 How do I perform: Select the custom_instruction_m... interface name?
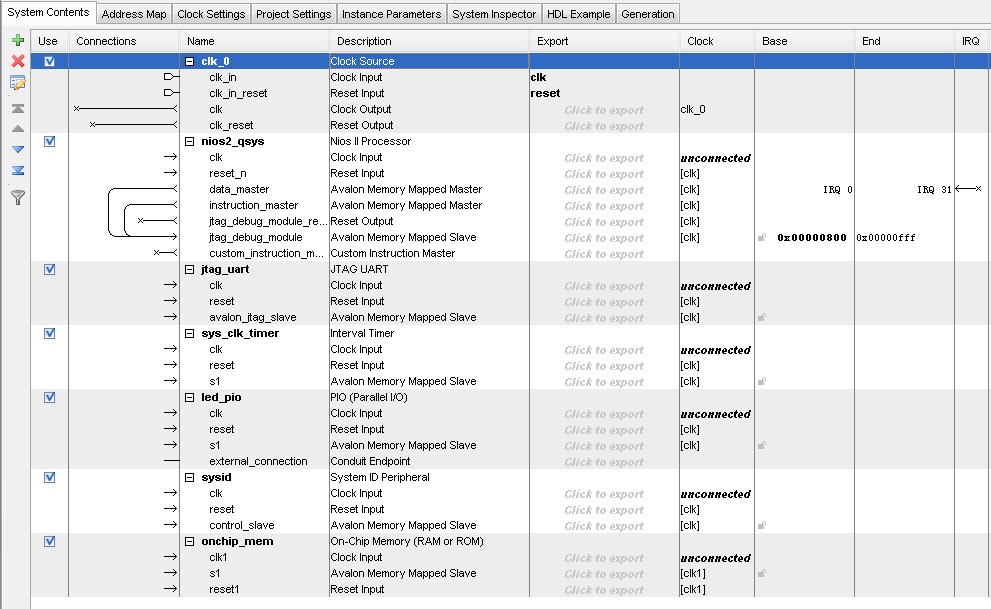[266, 253]
